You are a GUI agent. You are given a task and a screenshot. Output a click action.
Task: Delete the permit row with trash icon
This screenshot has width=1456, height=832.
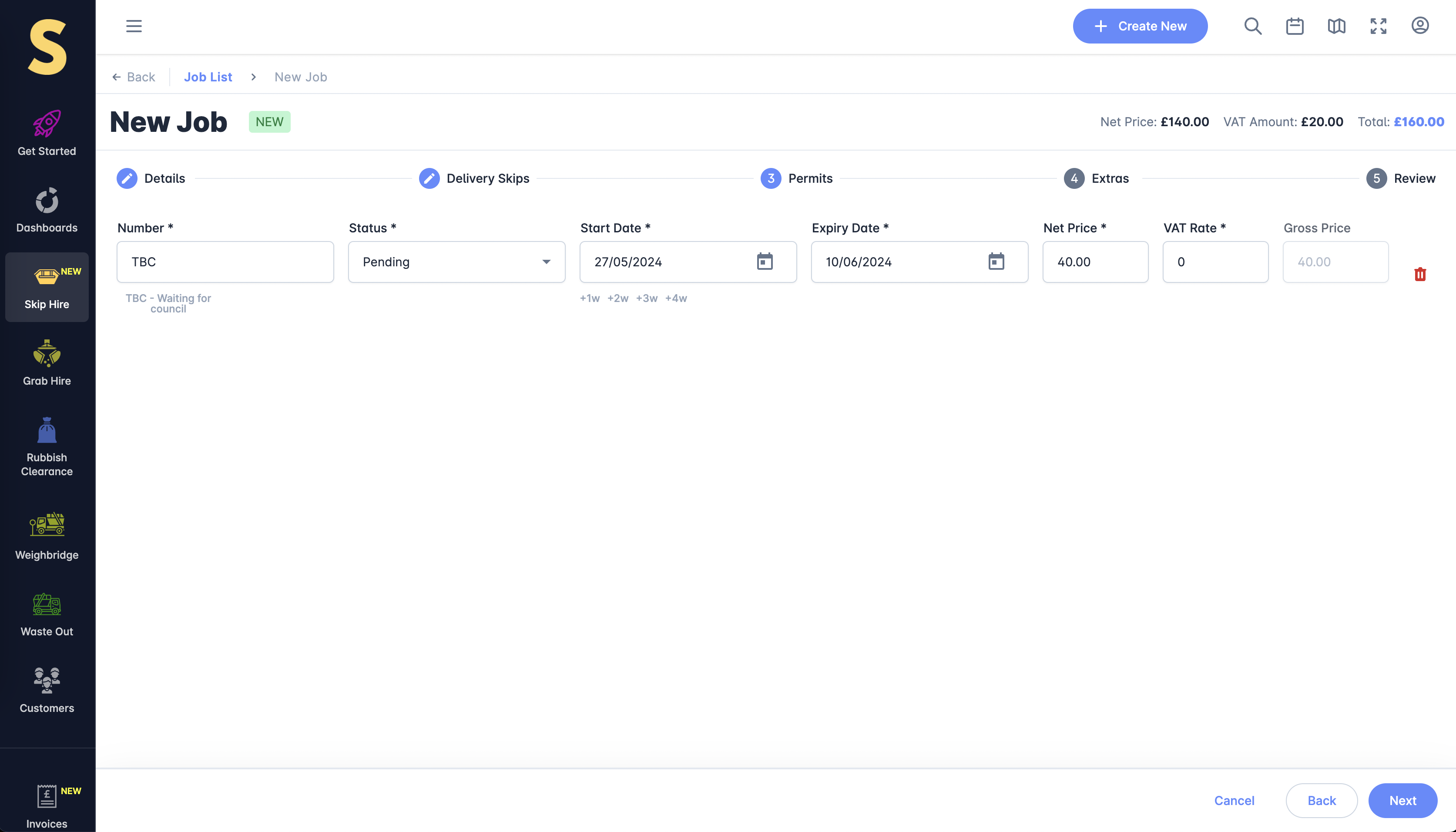(1420, 274)
